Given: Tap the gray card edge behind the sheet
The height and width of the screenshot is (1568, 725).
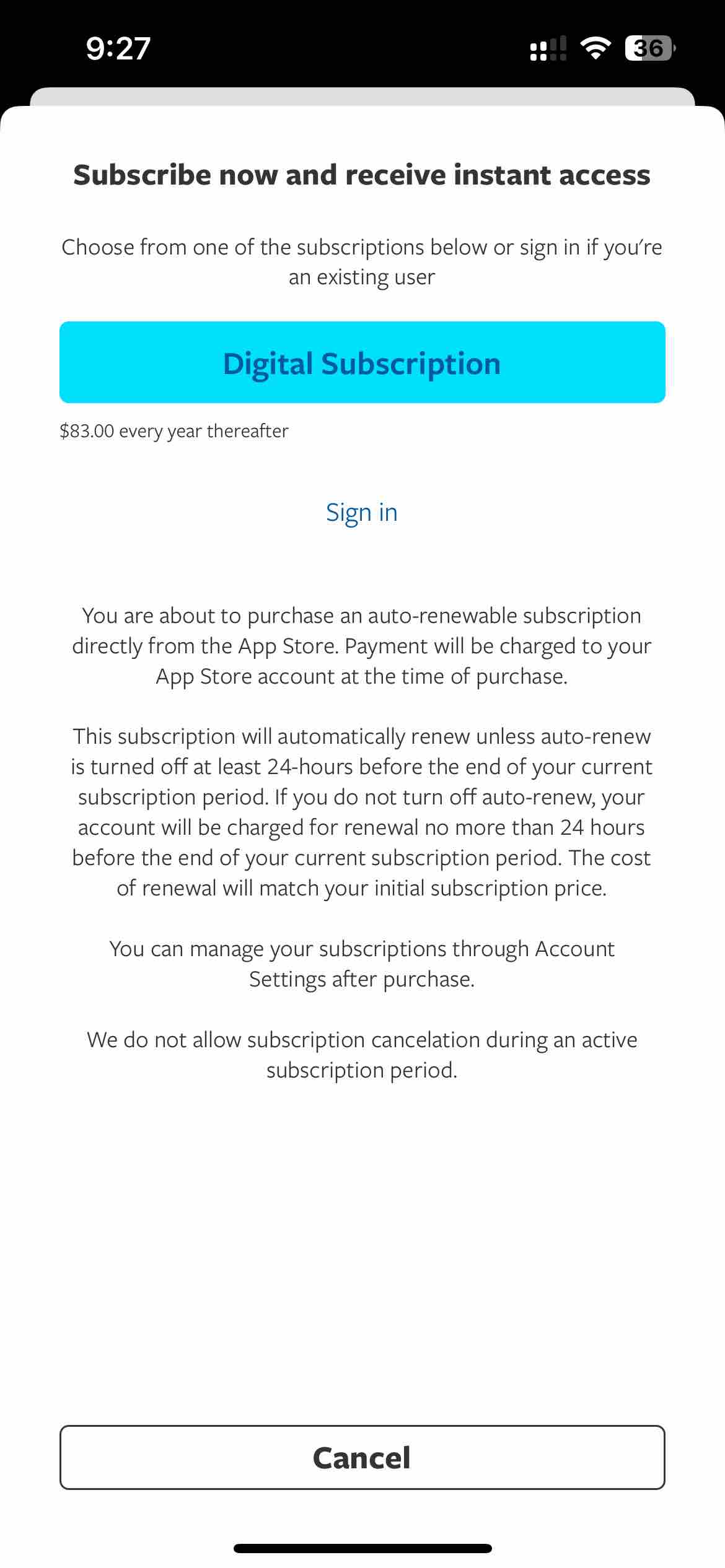Looking at the screenshot, I should point(362,96).
